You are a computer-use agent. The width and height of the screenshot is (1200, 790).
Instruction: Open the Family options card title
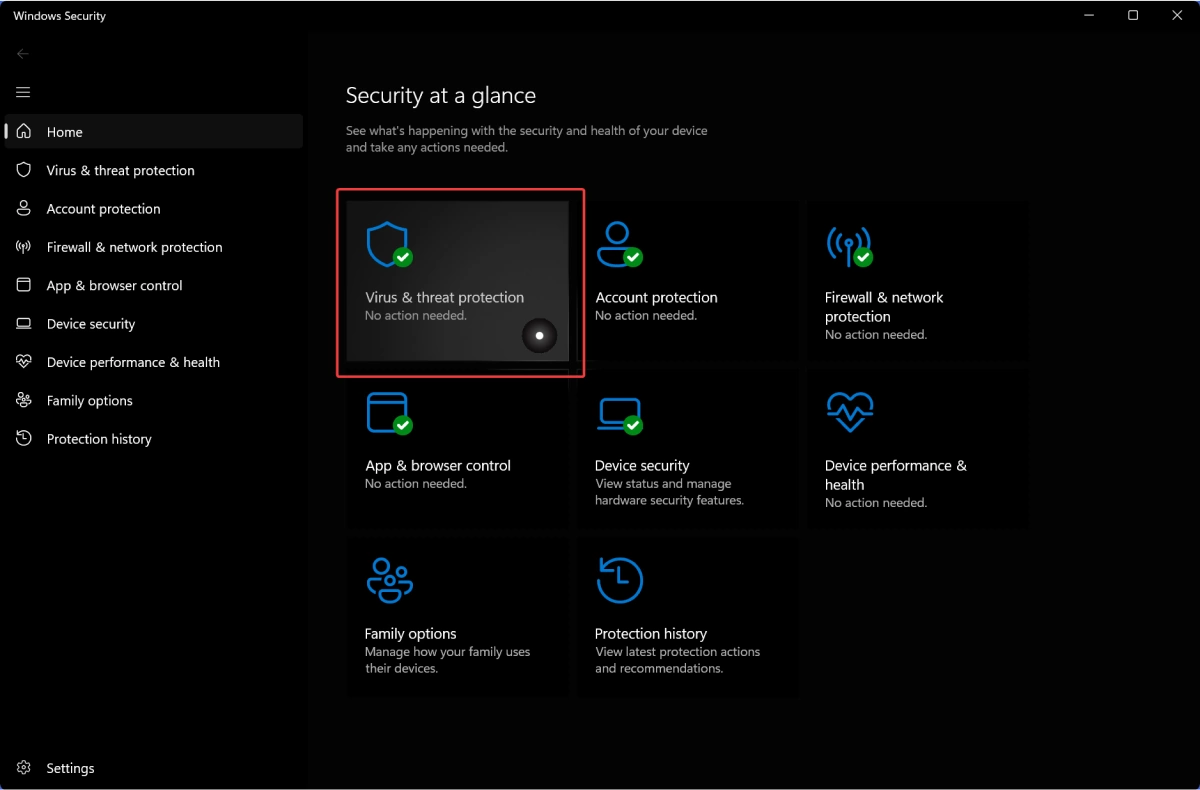[410, 633]
